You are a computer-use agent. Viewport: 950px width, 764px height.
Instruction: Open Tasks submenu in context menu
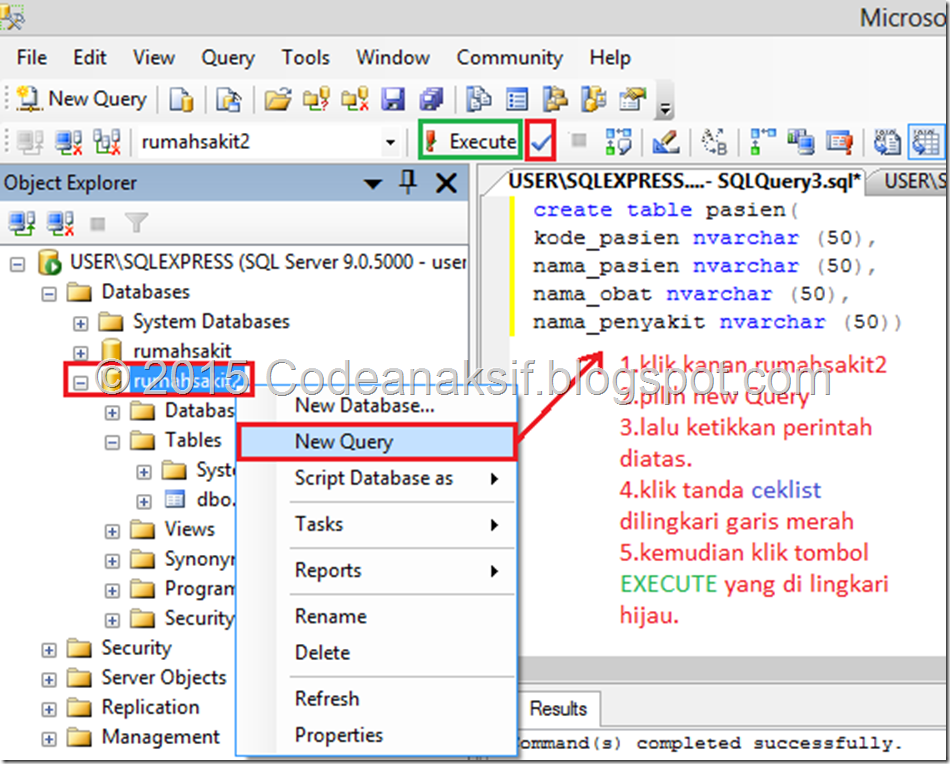pos(376,524)
